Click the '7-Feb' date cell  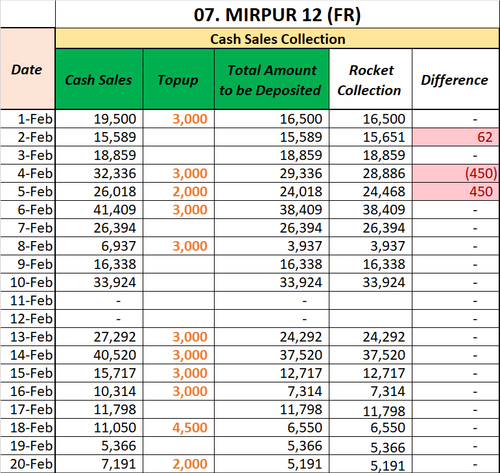pyautogui.click(x=28, y=228)
